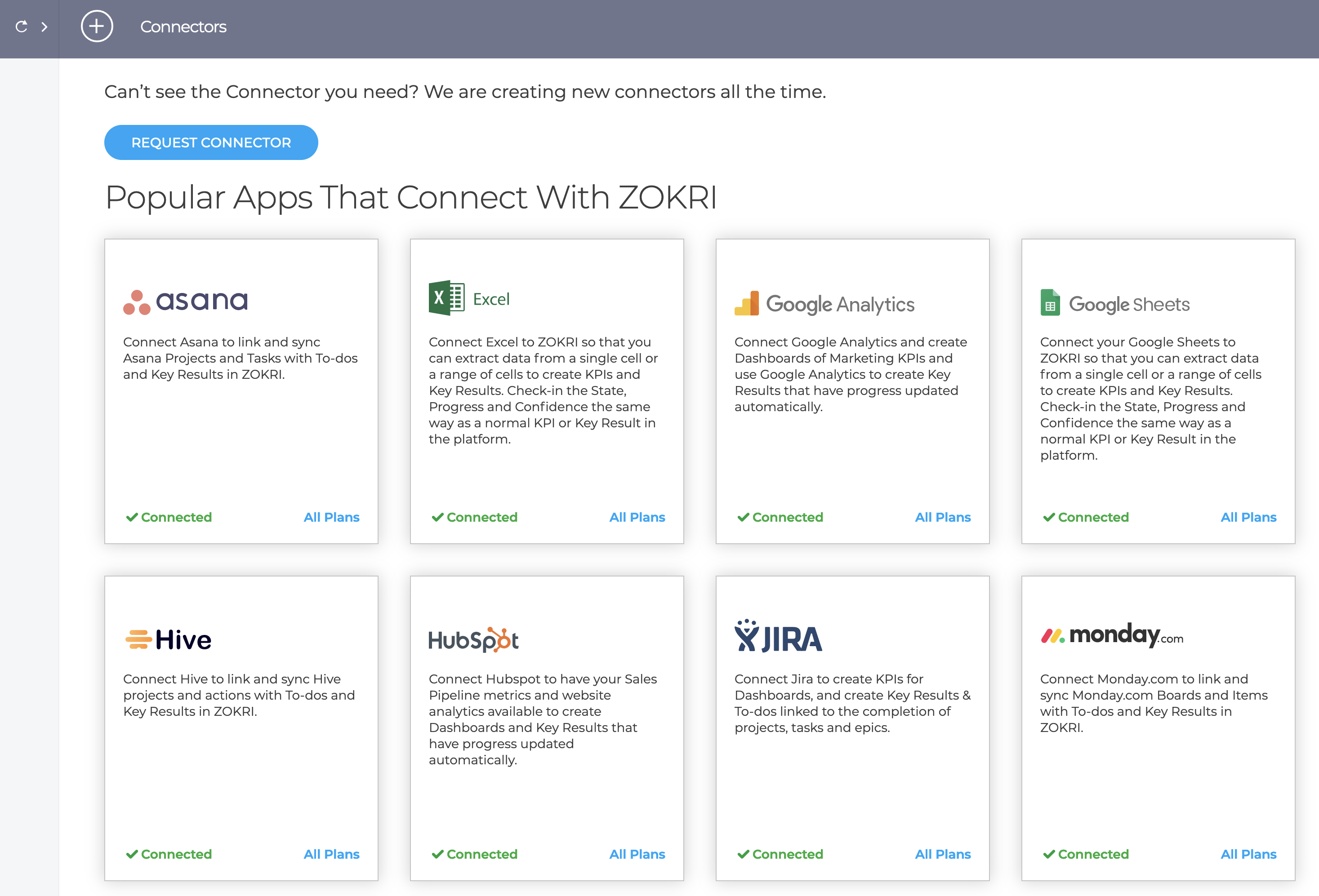Open the Google Sheets logo
The height and width of the screenshot is (896, 1319).
1115,302
